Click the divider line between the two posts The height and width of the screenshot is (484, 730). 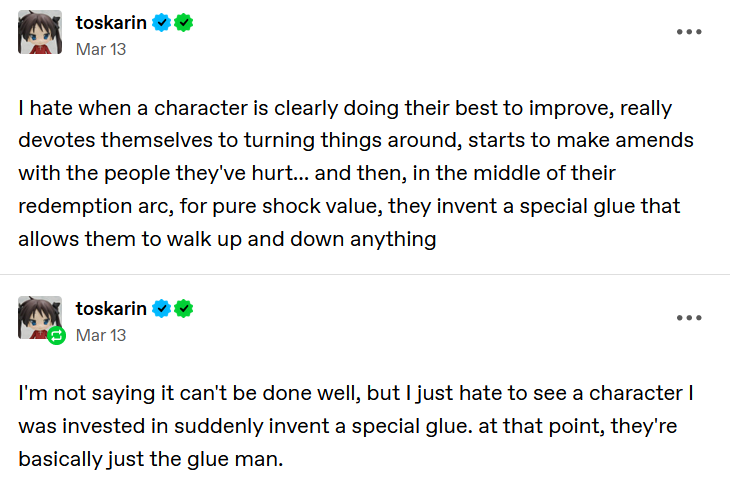(365, 275)
